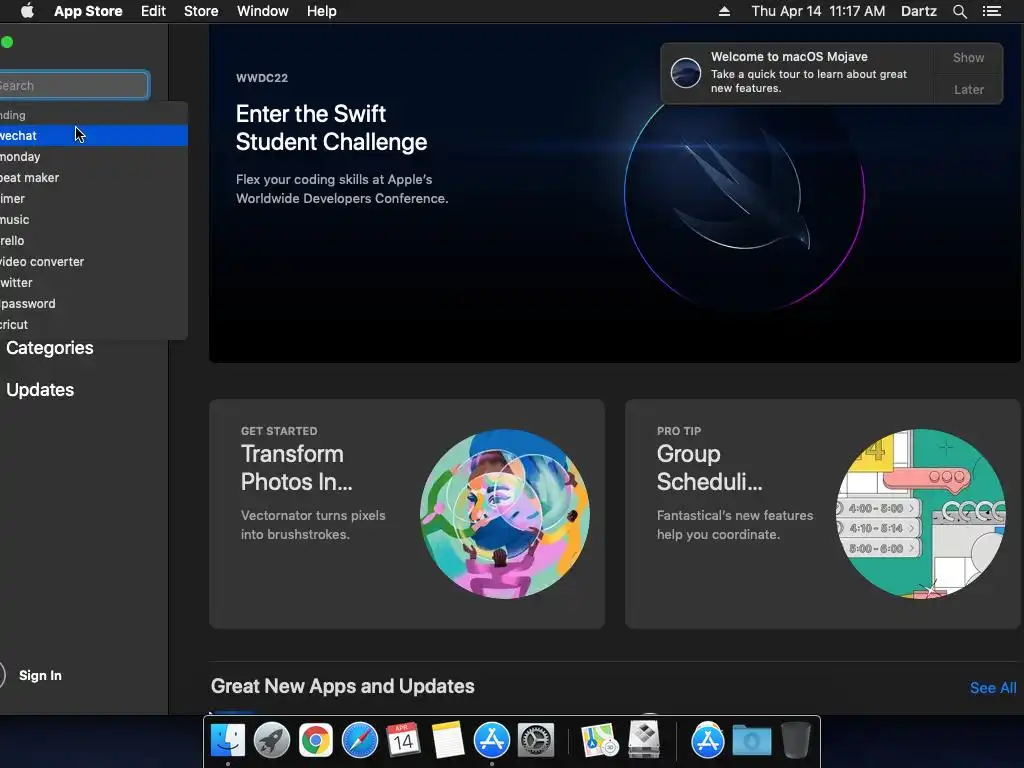Open the Transform Photos Get Started card
1024x768 pixels.
click(407, 514)
